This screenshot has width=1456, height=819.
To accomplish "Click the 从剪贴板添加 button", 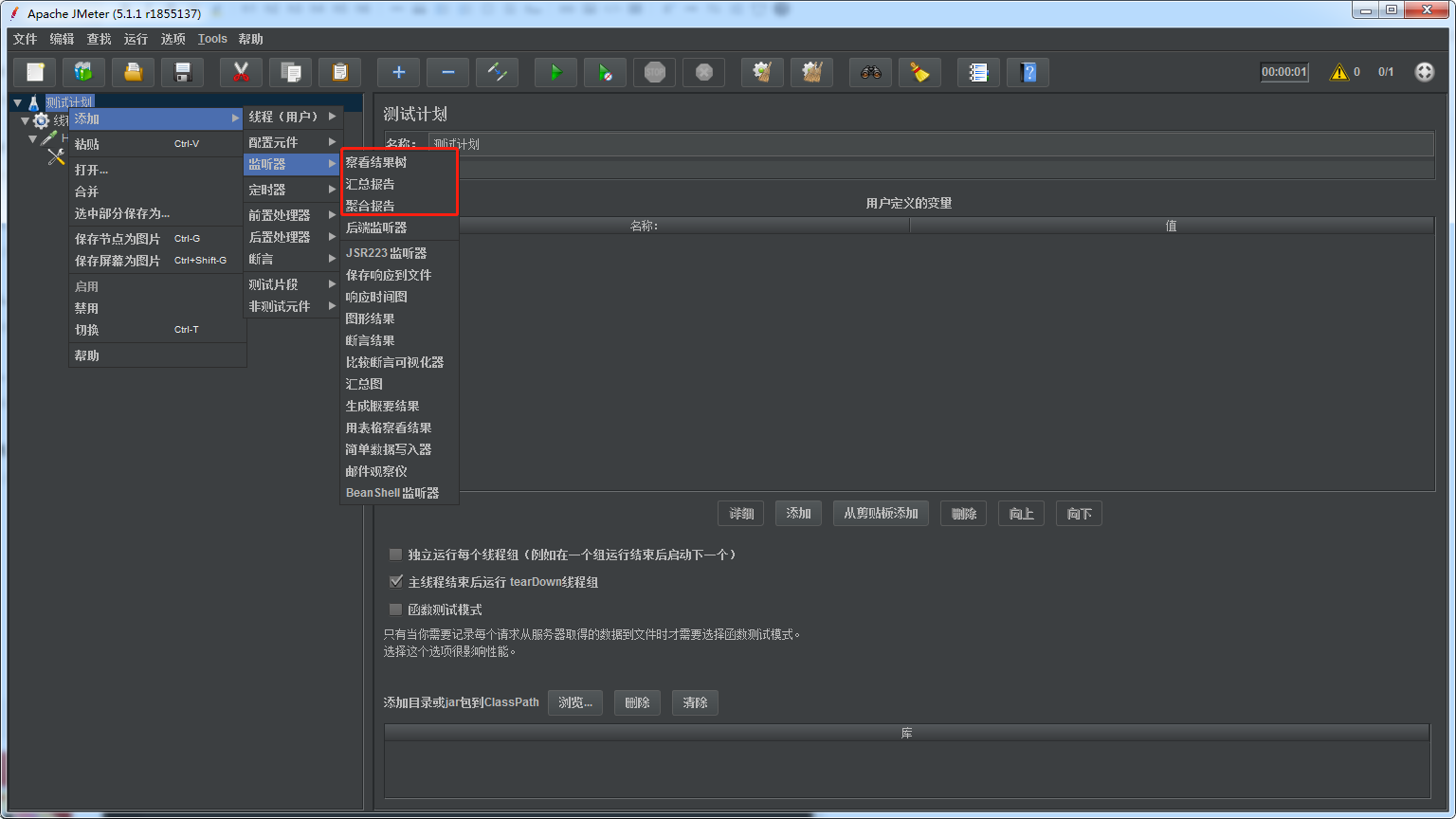I will tap(881, 513).
